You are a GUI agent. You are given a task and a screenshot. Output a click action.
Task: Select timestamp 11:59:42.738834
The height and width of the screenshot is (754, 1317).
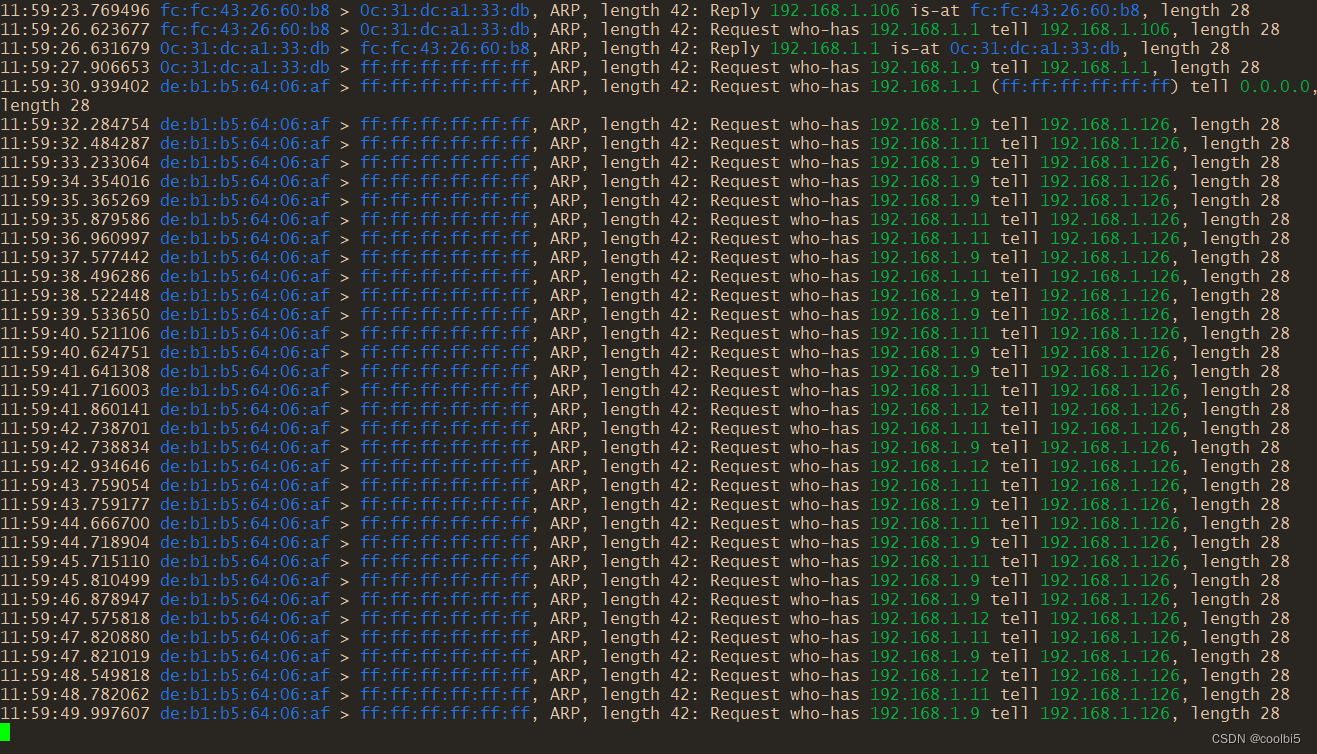(75, 448)
